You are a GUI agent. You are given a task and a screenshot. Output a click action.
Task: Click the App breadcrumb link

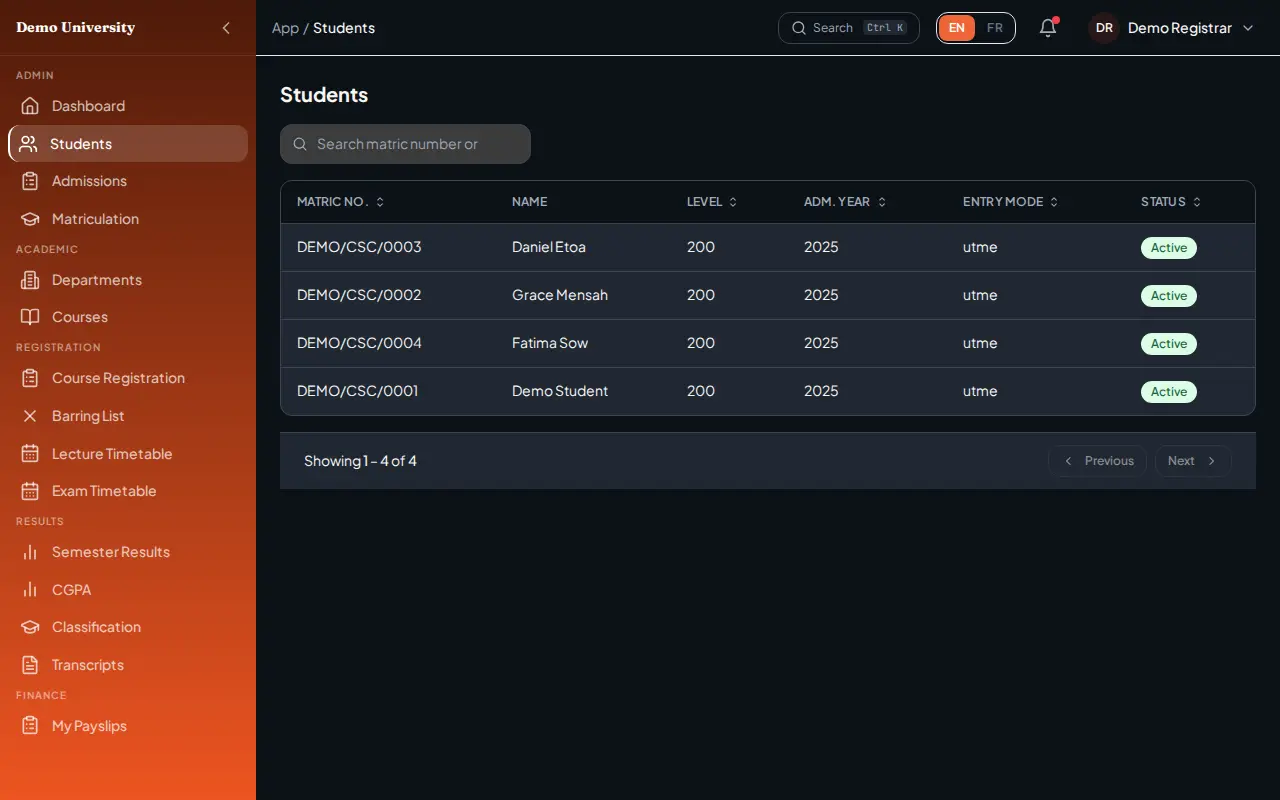coord(285,28)
